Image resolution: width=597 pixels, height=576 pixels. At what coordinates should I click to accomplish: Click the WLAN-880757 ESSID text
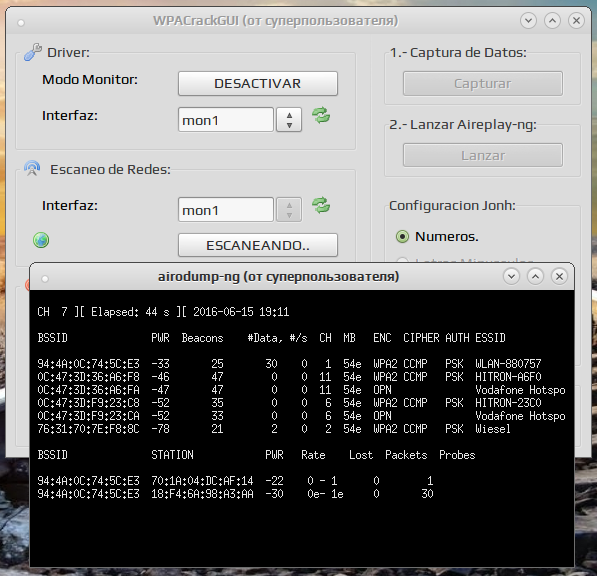[508, 364]
